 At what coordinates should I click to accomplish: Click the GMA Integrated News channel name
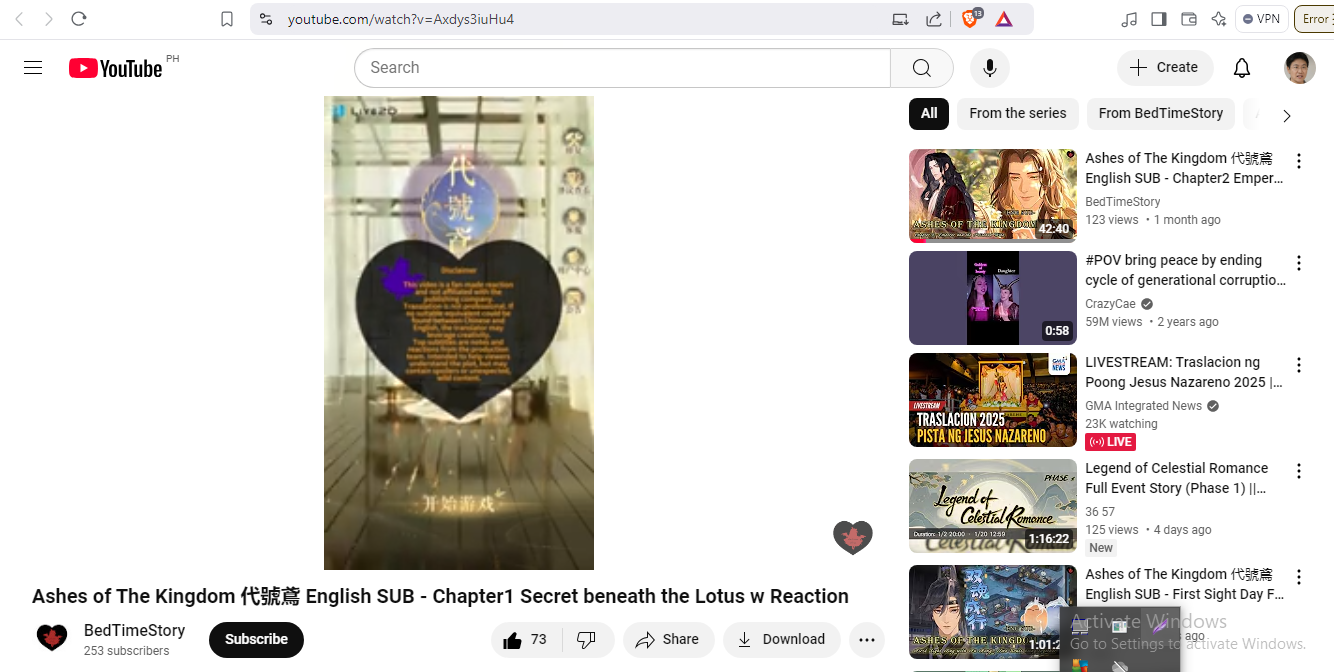1144,406
